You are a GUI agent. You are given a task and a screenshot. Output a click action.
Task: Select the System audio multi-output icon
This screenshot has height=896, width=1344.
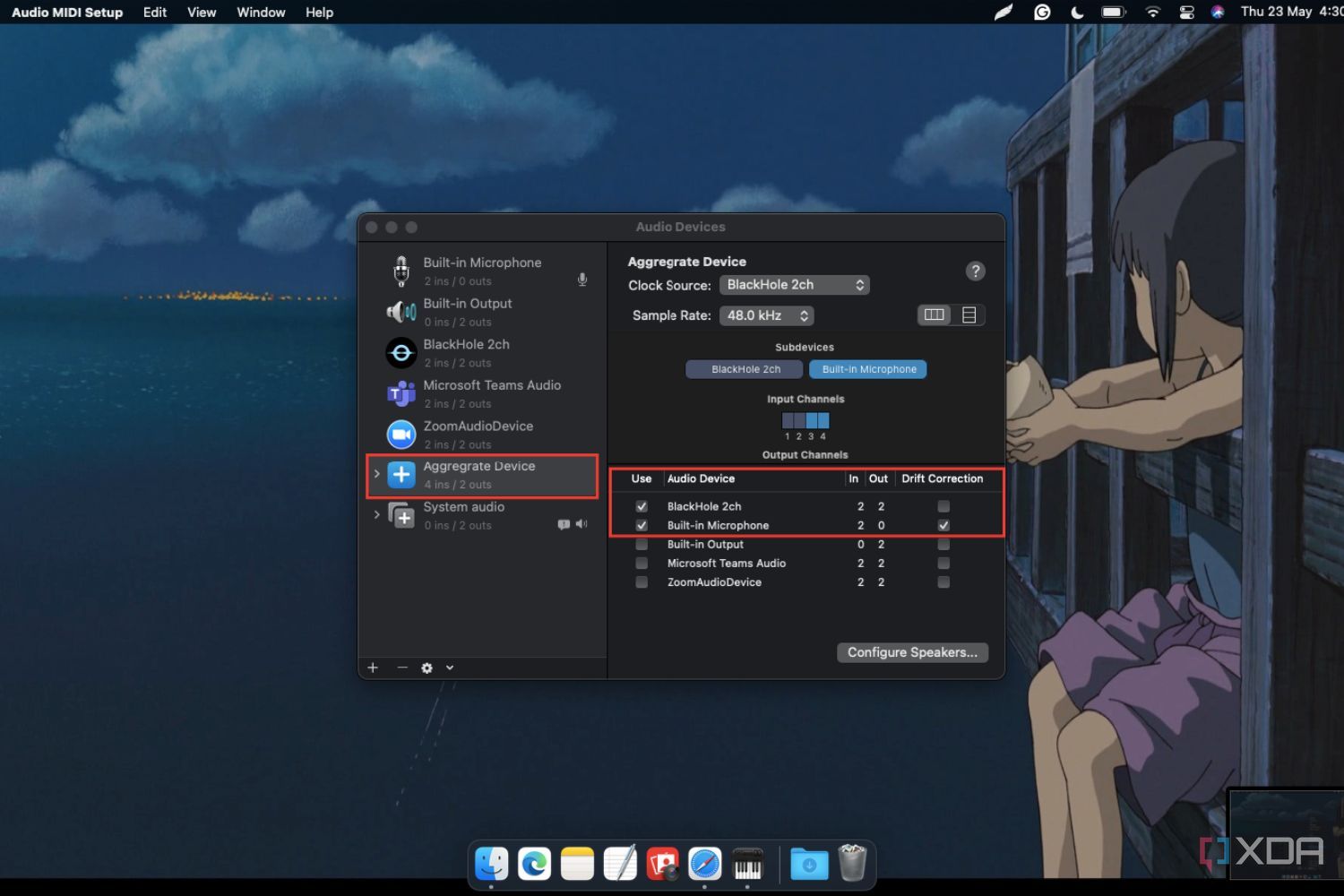point(401,516)
